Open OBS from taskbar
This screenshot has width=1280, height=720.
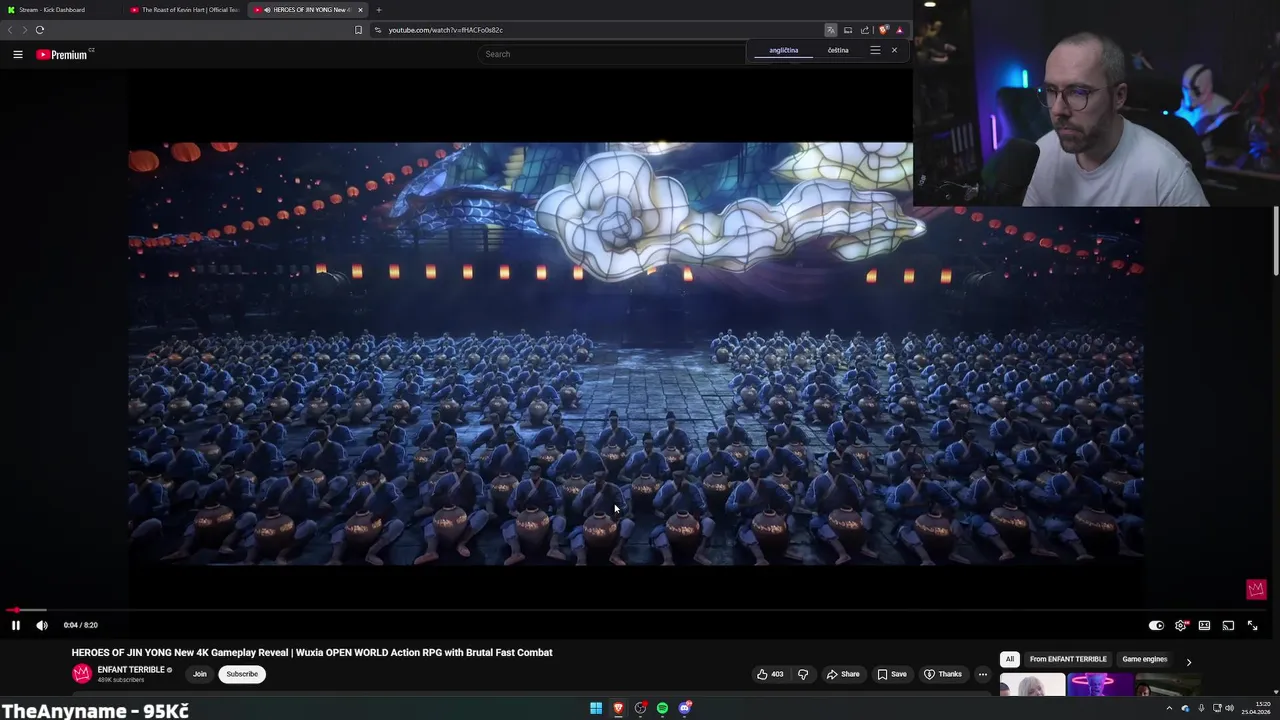[640, 708]
